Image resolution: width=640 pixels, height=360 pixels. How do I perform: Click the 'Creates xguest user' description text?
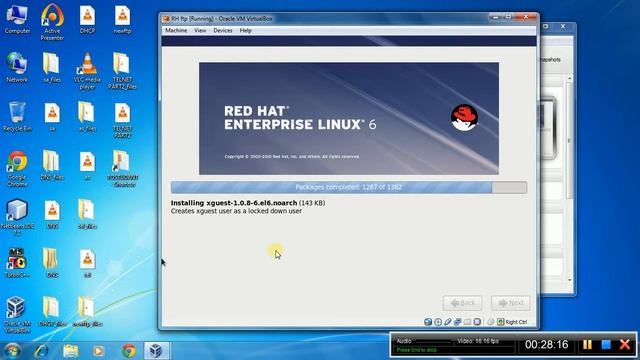(236, 211)
